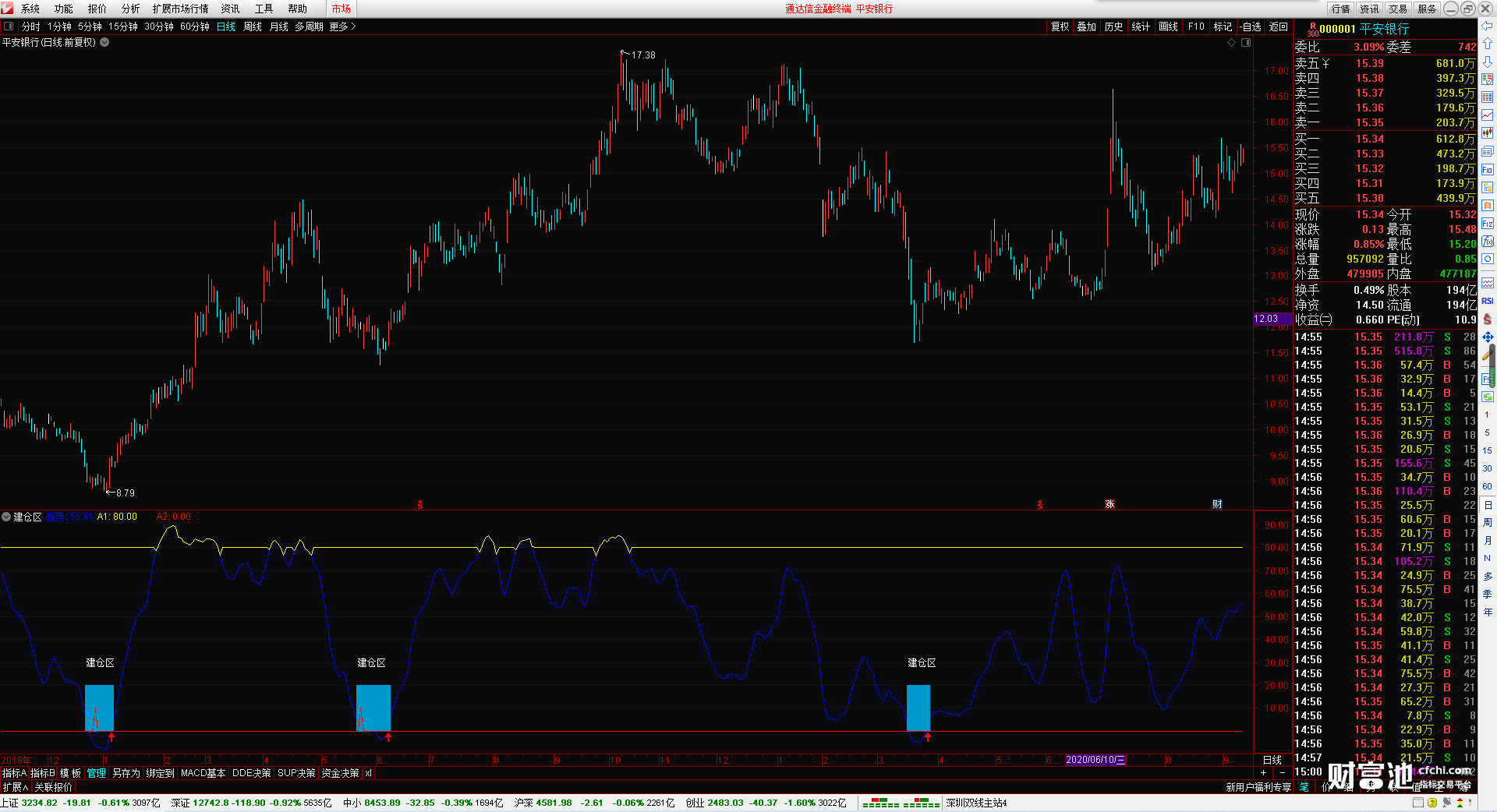This screenshot has width=1497, height=812.
Task: Toggle the 1-minute period in sidebar
Action: coord(1488,415)
